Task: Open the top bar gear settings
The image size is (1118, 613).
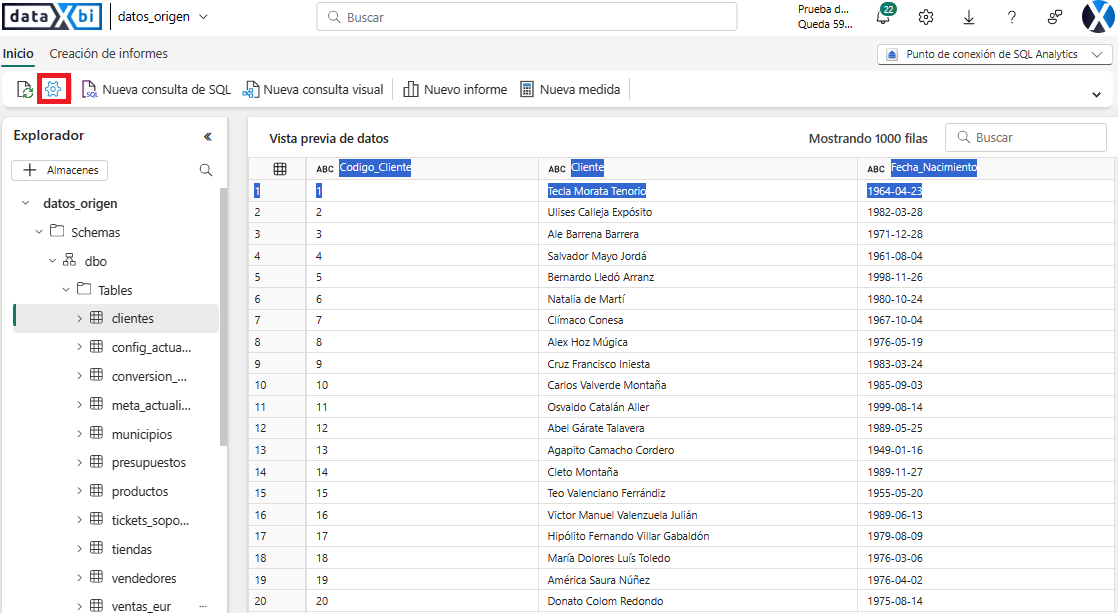Action: [x=926, y=17]
